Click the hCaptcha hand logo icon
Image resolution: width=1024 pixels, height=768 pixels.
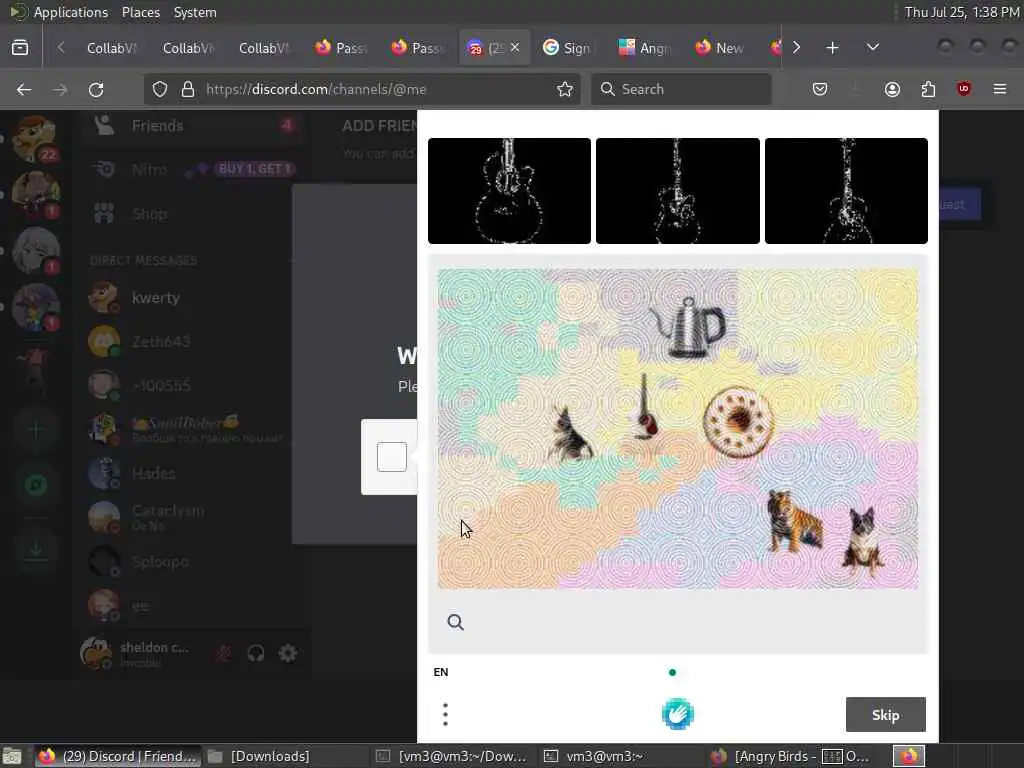pyautogui.click(x=677, y=714)
